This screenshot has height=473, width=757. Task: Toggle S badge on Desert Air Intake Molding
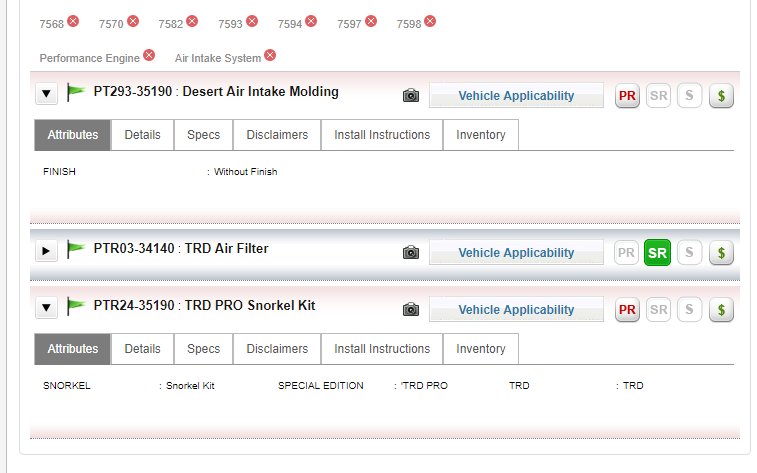689,96
